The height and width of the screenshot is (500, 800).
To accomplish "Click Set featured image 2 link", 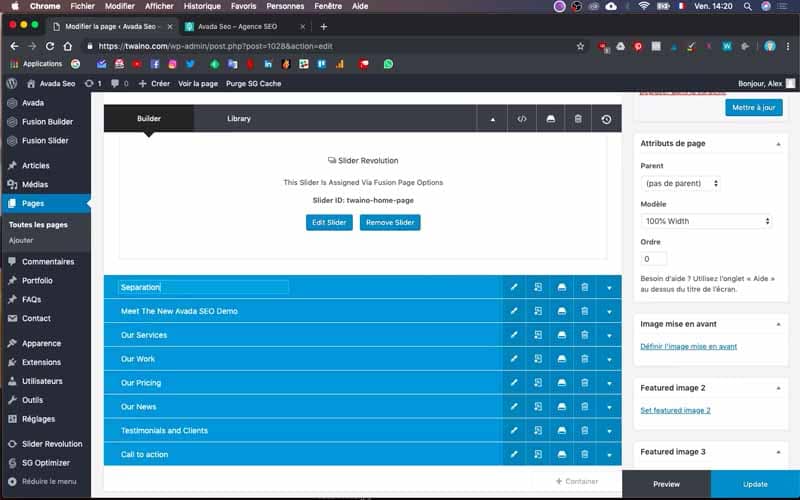I will [675, 410].
